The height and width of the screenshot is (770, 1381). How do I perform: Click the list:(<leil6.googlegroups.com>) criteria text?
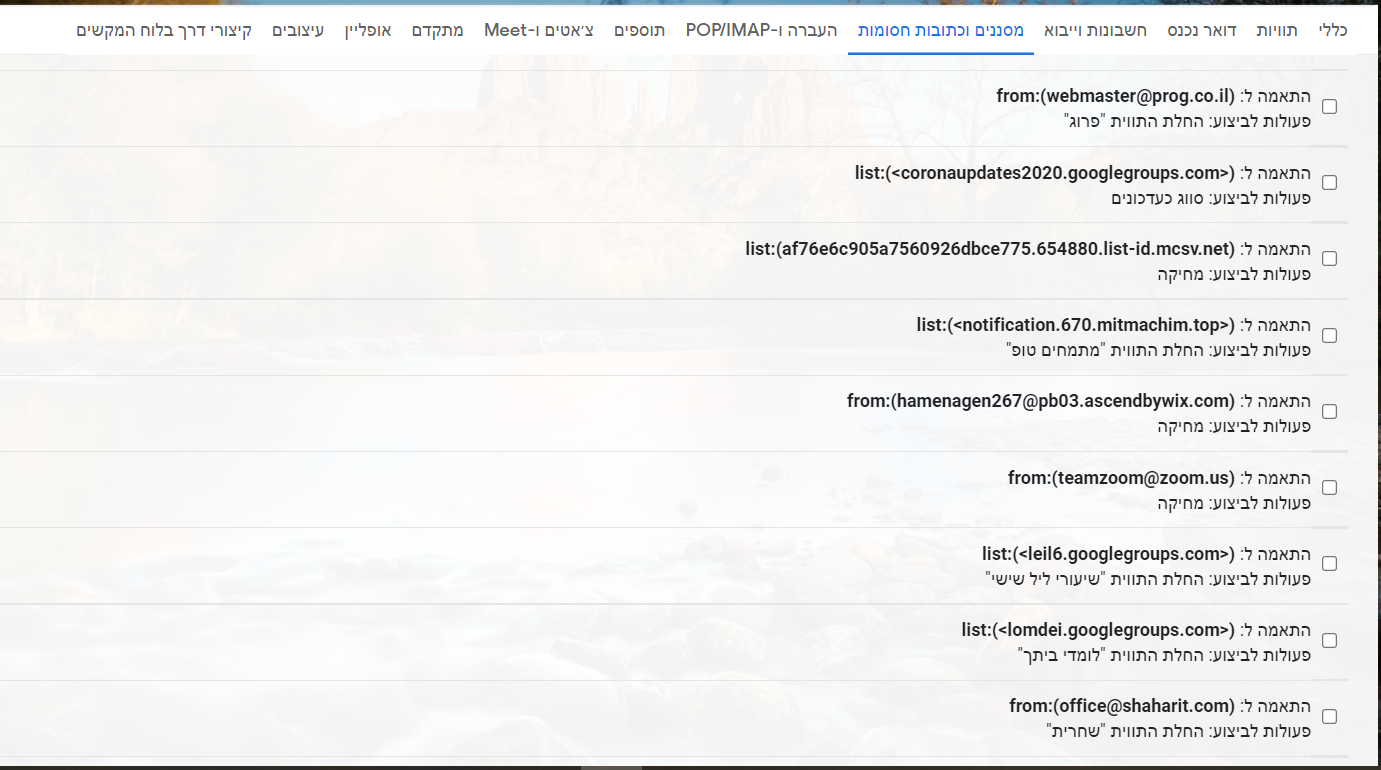pos(1109,554)
